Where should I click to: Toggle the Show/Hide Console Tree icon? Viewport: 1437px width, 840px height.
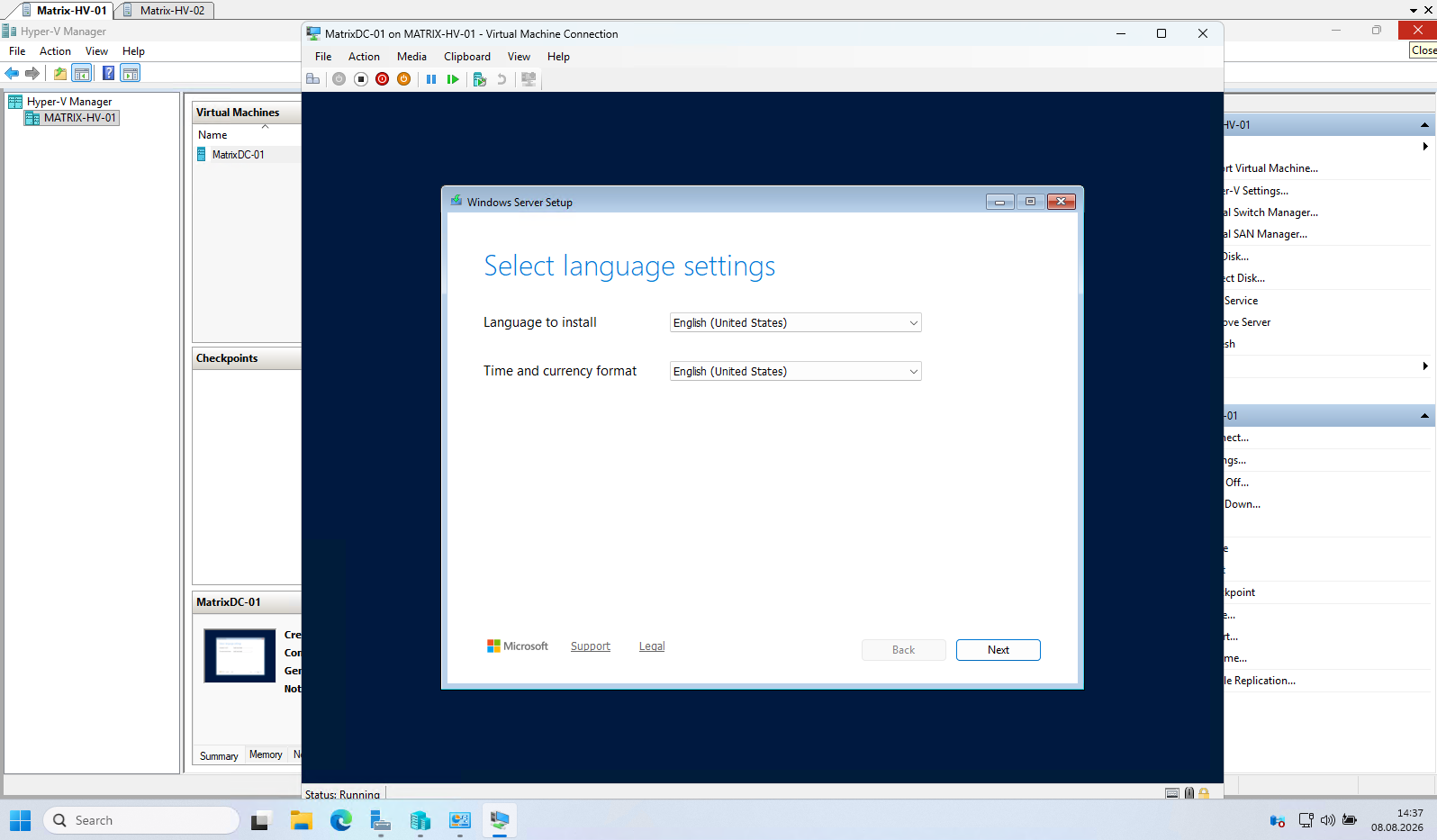[x=81, y=73]
